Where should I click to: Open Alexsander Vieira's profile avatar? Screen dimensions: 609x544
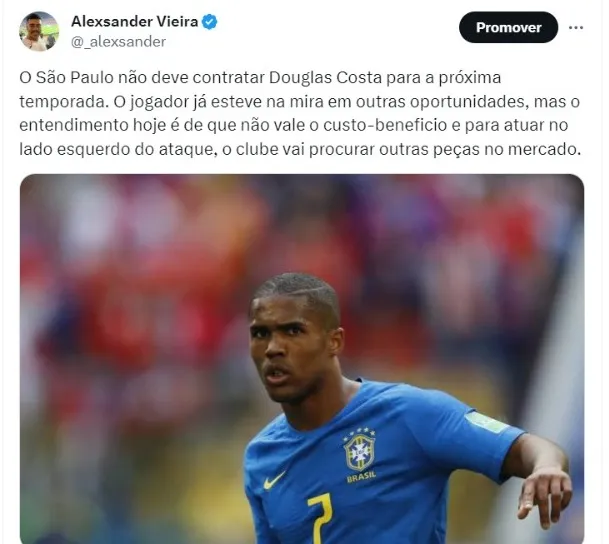pyautogui.click(x=39, y=31)
